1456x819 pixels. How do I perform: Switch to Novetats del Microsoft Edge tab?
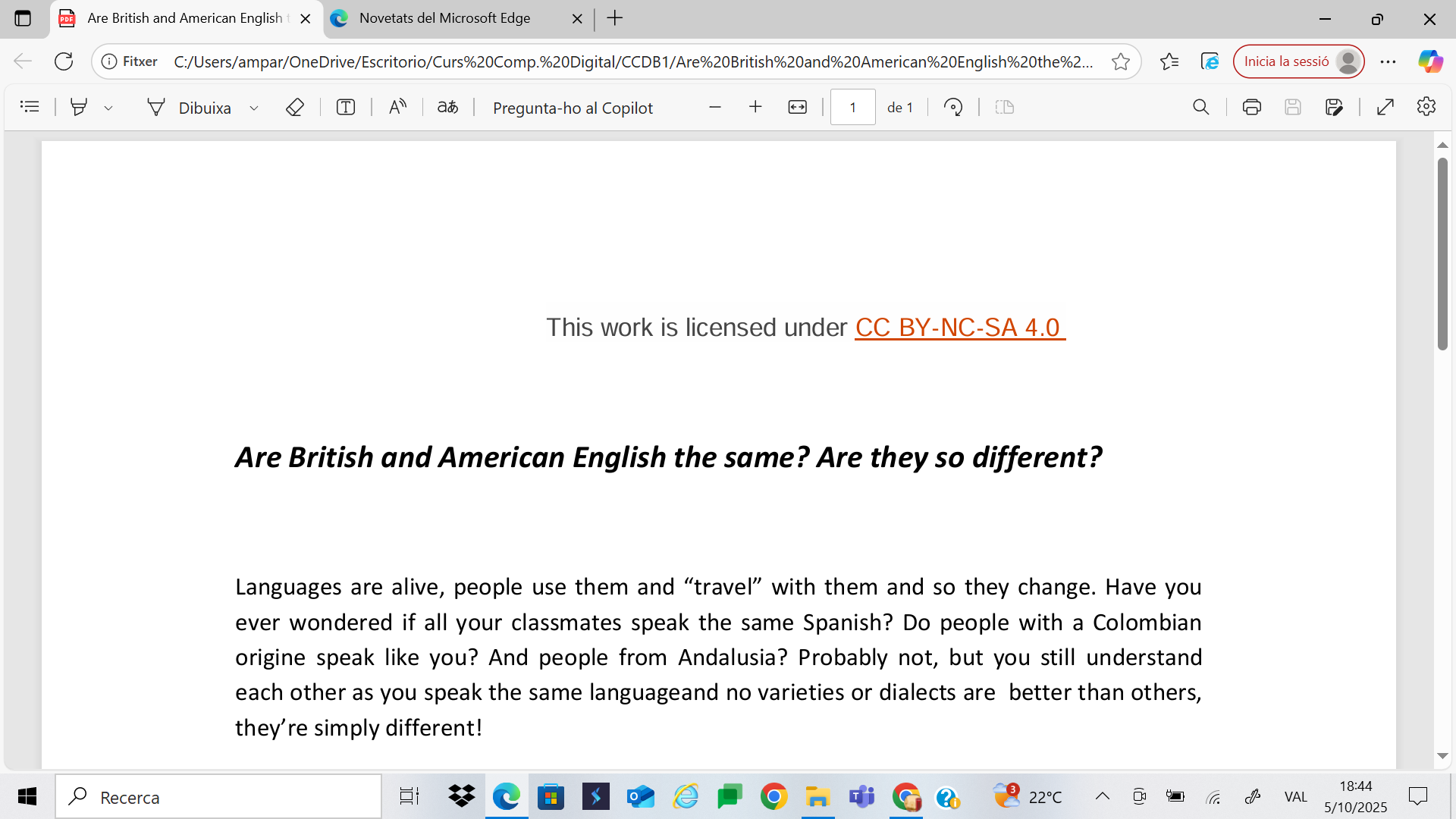click(x=445, y=18)
